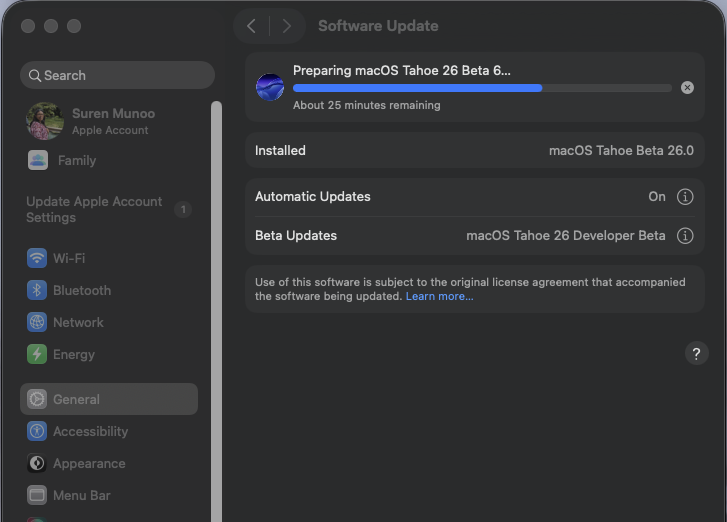Click macOS Tahoe 26 Developer Beta value
This screenshot has height=522, width=727.
566,236
